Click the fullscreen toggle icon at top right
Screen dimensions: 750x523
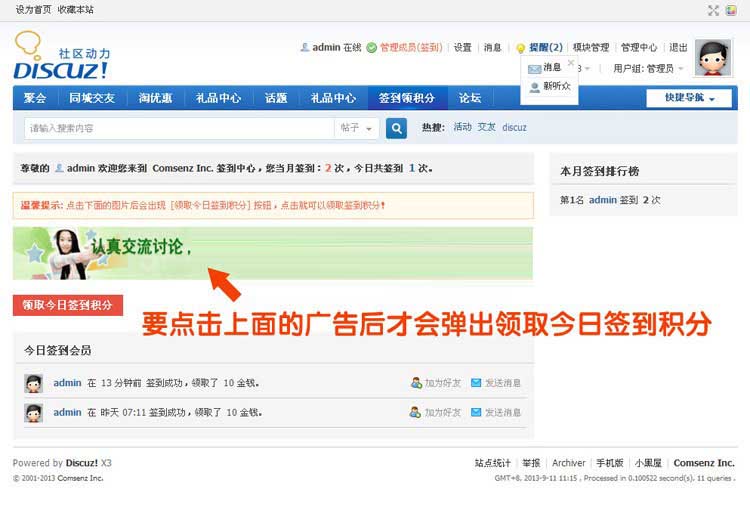[713, 10]
